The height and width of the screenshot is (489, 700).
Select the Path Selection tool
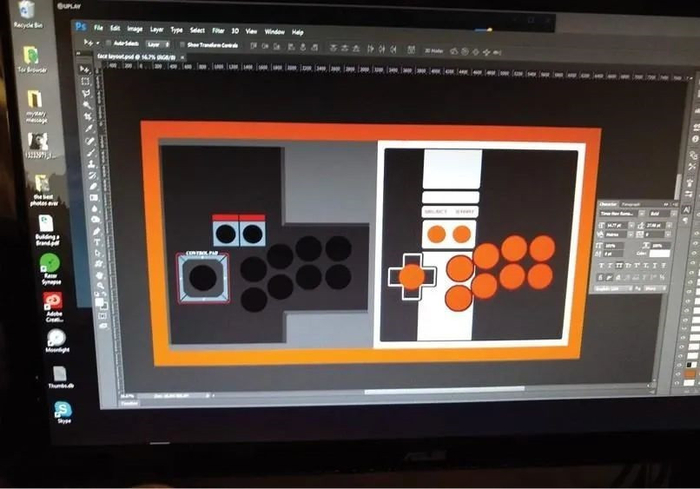[98, 253]
